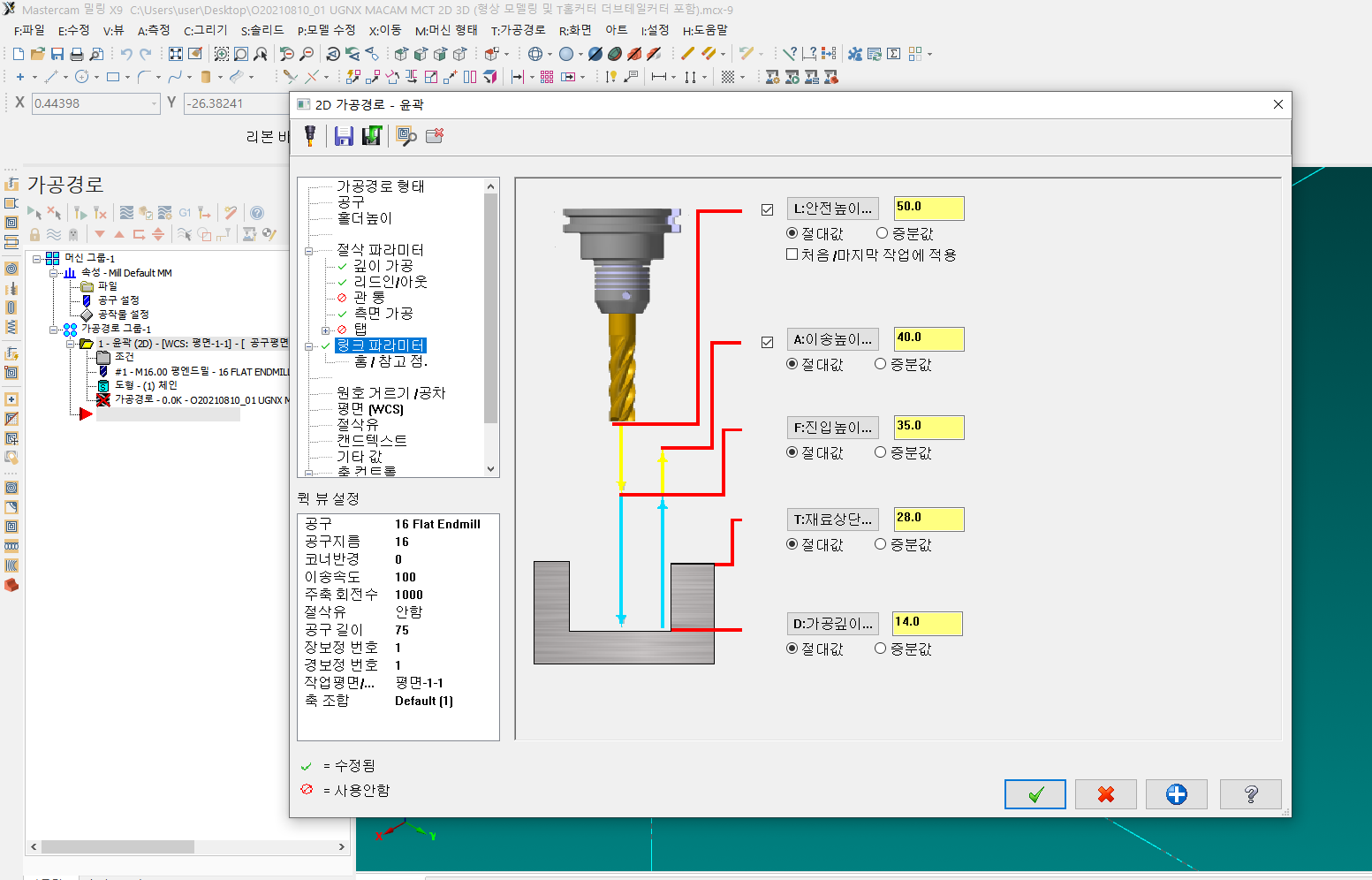The image size is (1372, 880).
Task: Open the F:파일 menu
Action: click(29, 30)
